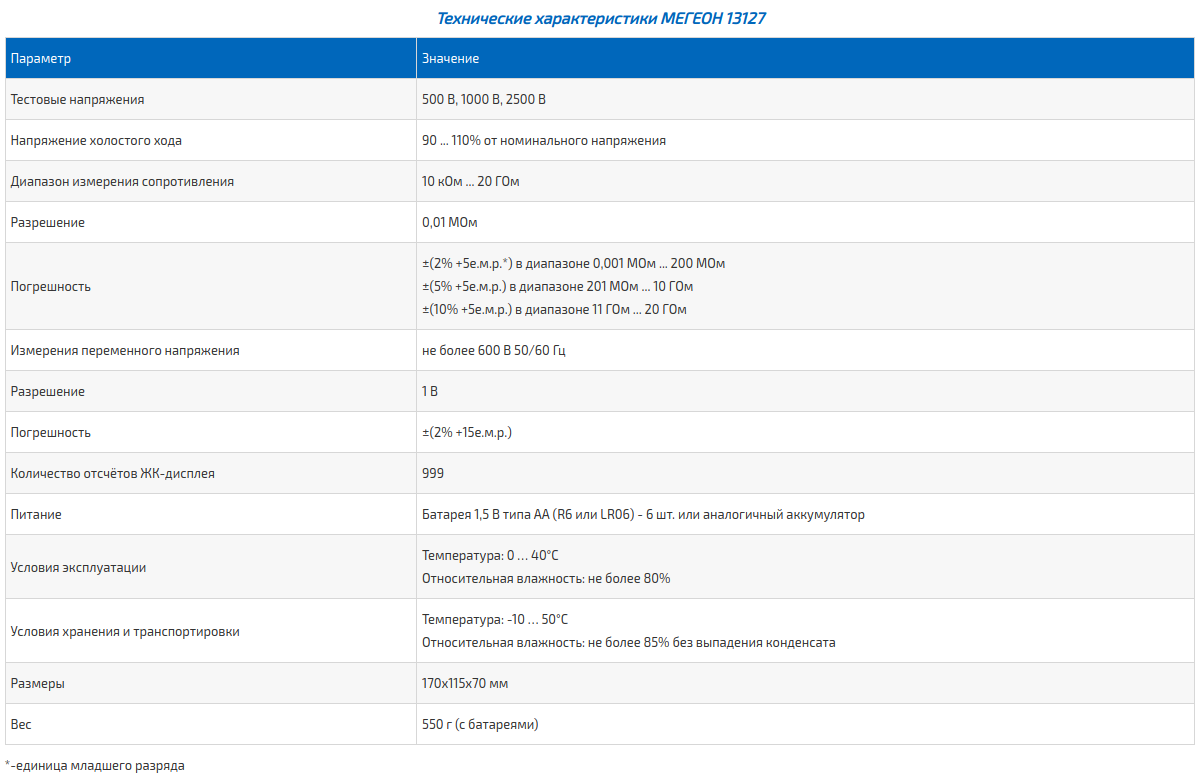Select the '±(2% +5е.м.р.*)' accuracy line
The width and height of the screenshot is (1195, 779).
pos(573,264)
